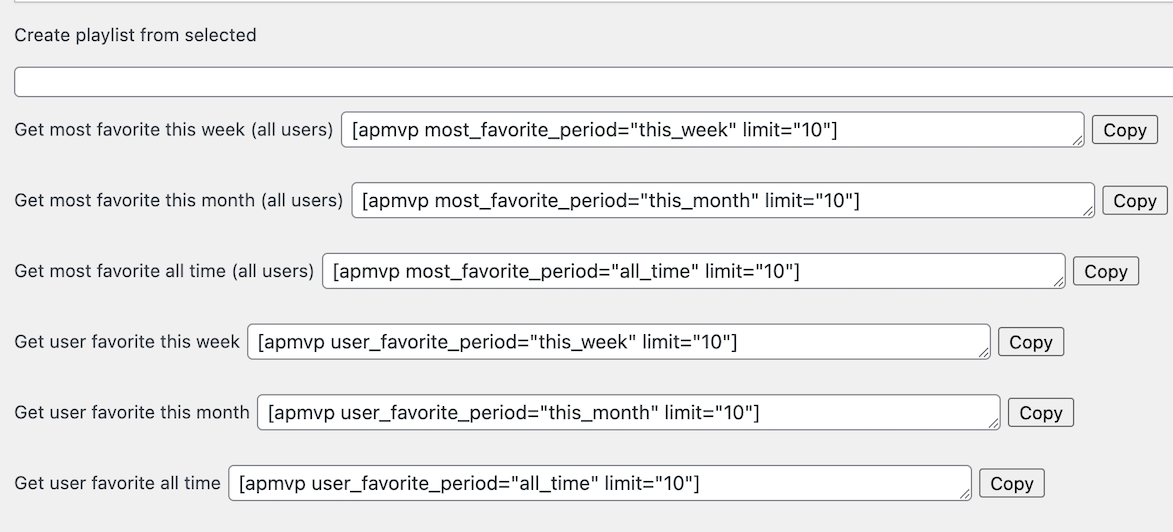Viewport: 1173px width, 532px height.
Task: Grab resize handle of most favorite this week textarea
Action: pos(1077,141)
